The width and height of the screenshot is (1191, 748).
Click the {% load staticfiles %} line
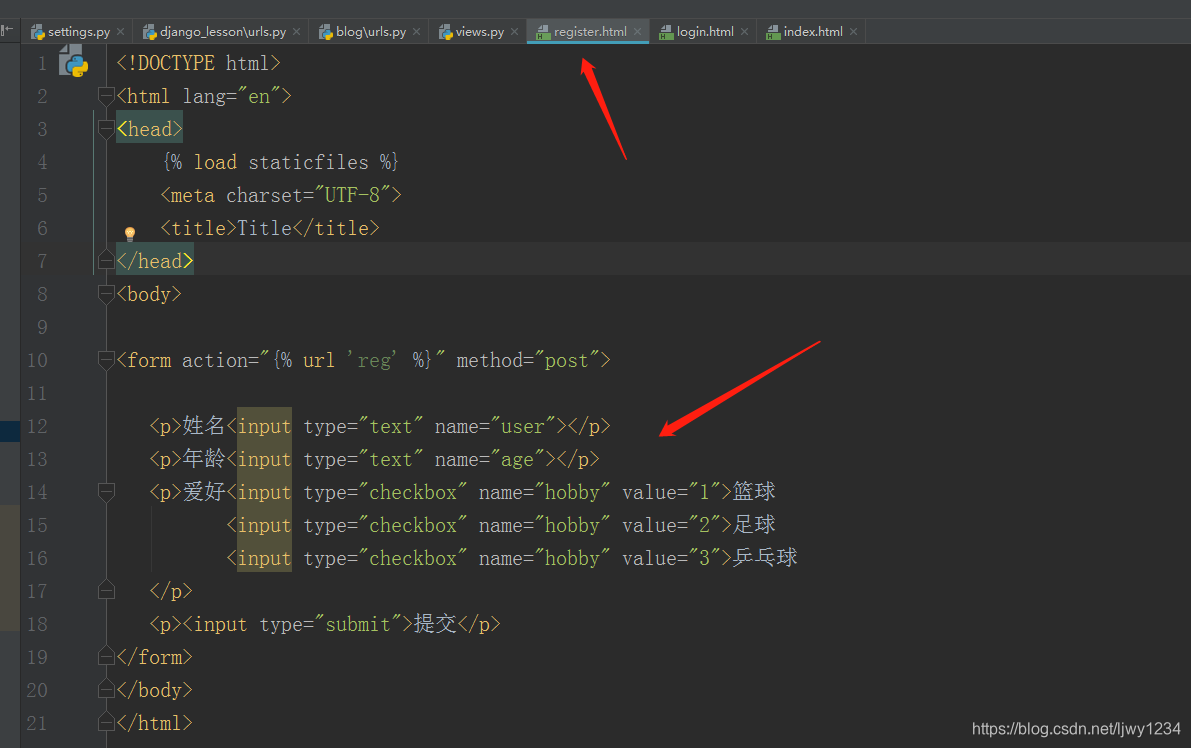[x=280, y=163]
